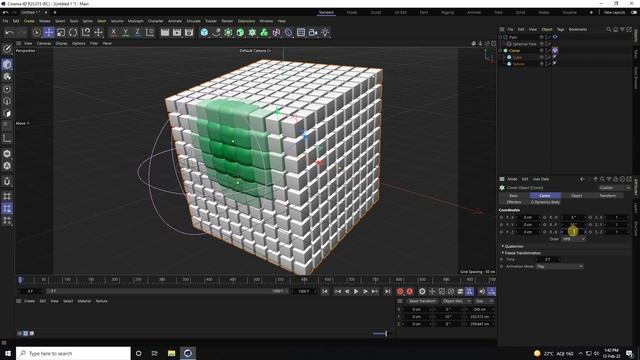Viewport: 640px width, 360px height.
Task: Click the Render View clapperboard icon
Action: click(x=164, y=32)
